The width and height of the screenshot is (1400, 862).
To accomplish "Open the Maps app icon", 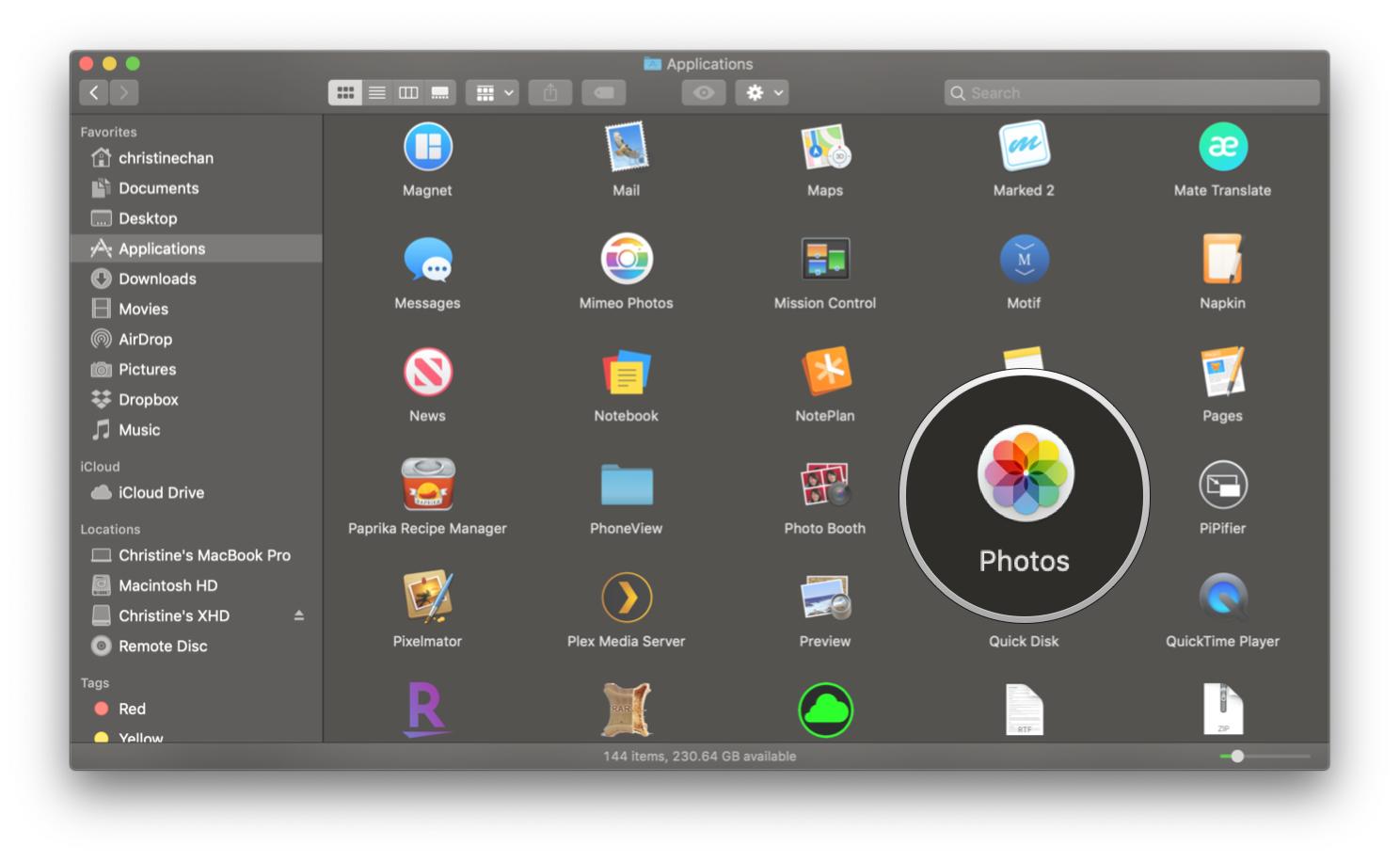I will coord(825,147).
